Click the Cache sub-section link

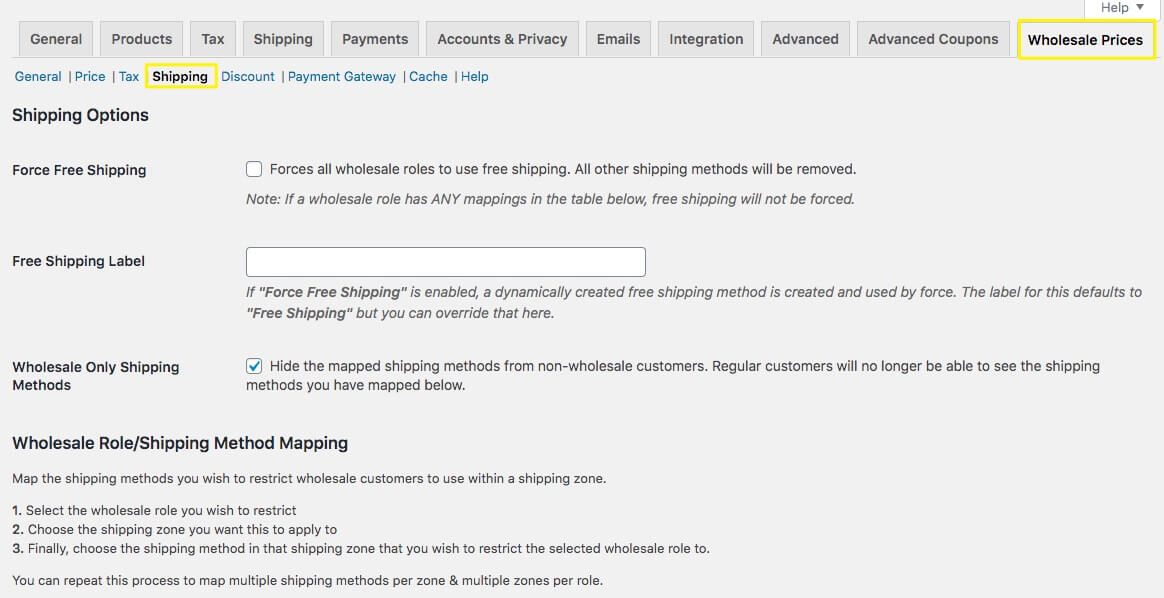click(428, 76)
